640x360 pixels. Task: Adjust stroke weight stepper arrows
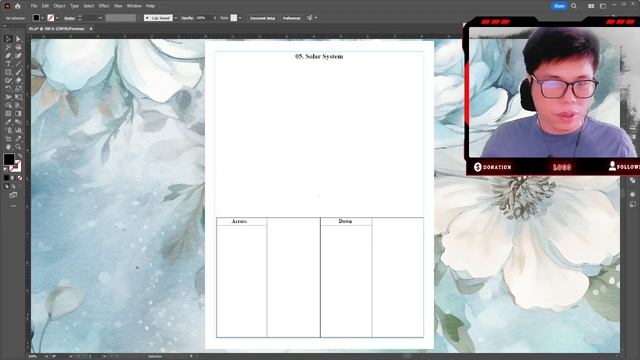80,18
